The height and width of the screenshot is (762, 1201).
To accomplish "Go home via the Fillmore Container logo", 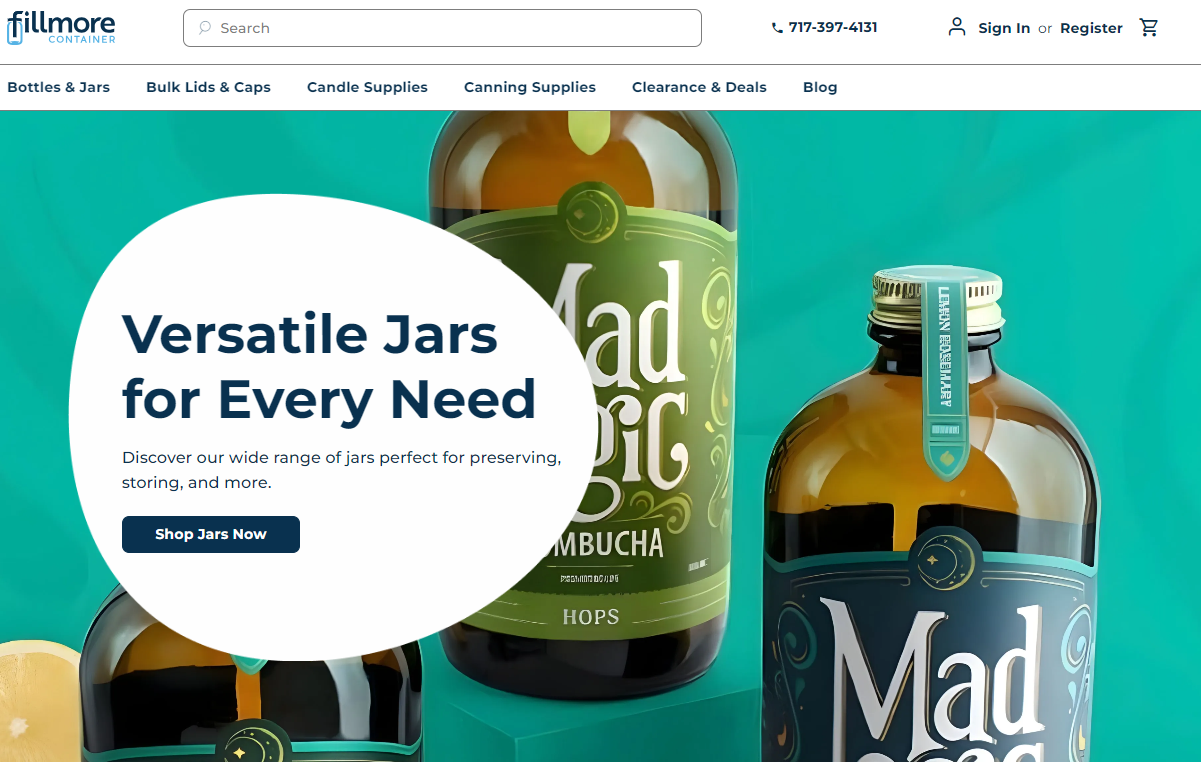I will (62, 27).
